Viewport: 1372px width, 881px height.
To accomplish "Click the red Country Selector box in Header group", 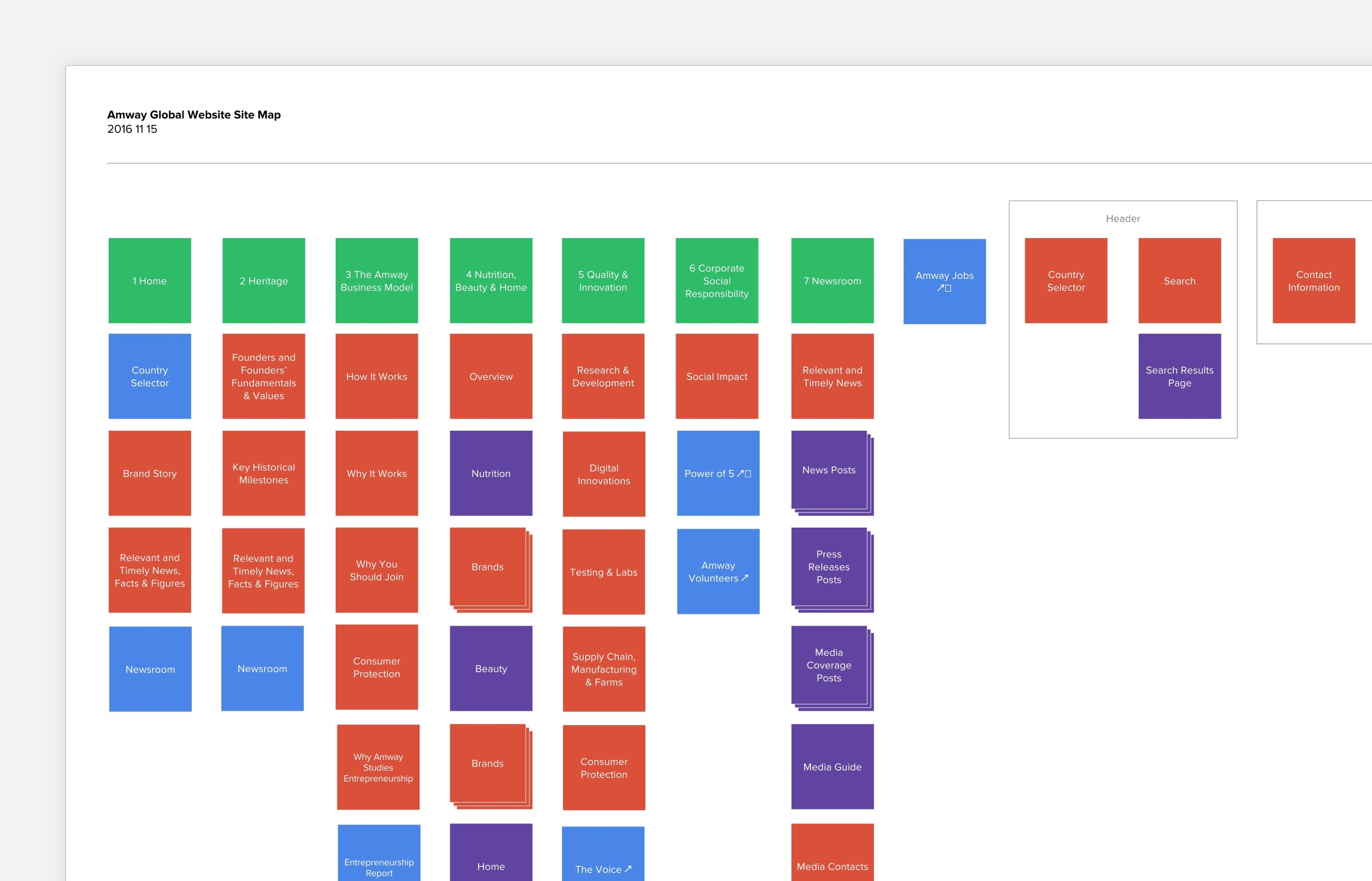I will 1066,280.
